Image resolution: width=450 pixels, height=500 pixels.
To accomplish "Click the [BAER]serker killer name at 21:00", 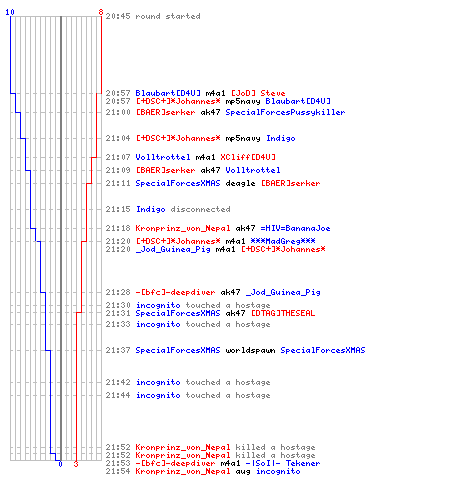I will click(x=165, y=112).
